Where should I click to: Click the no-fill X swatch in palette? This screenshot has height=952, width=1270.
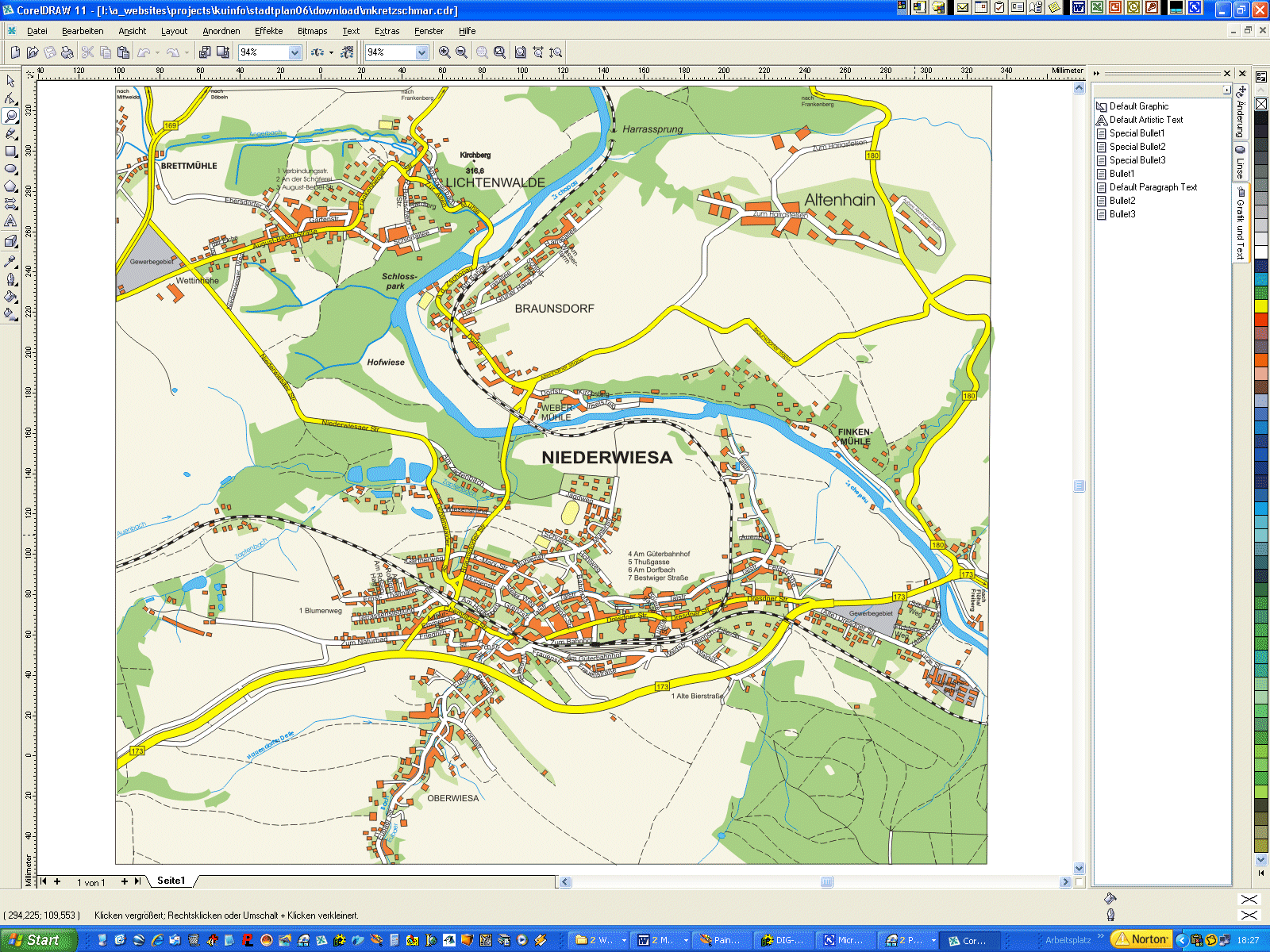1261,104
